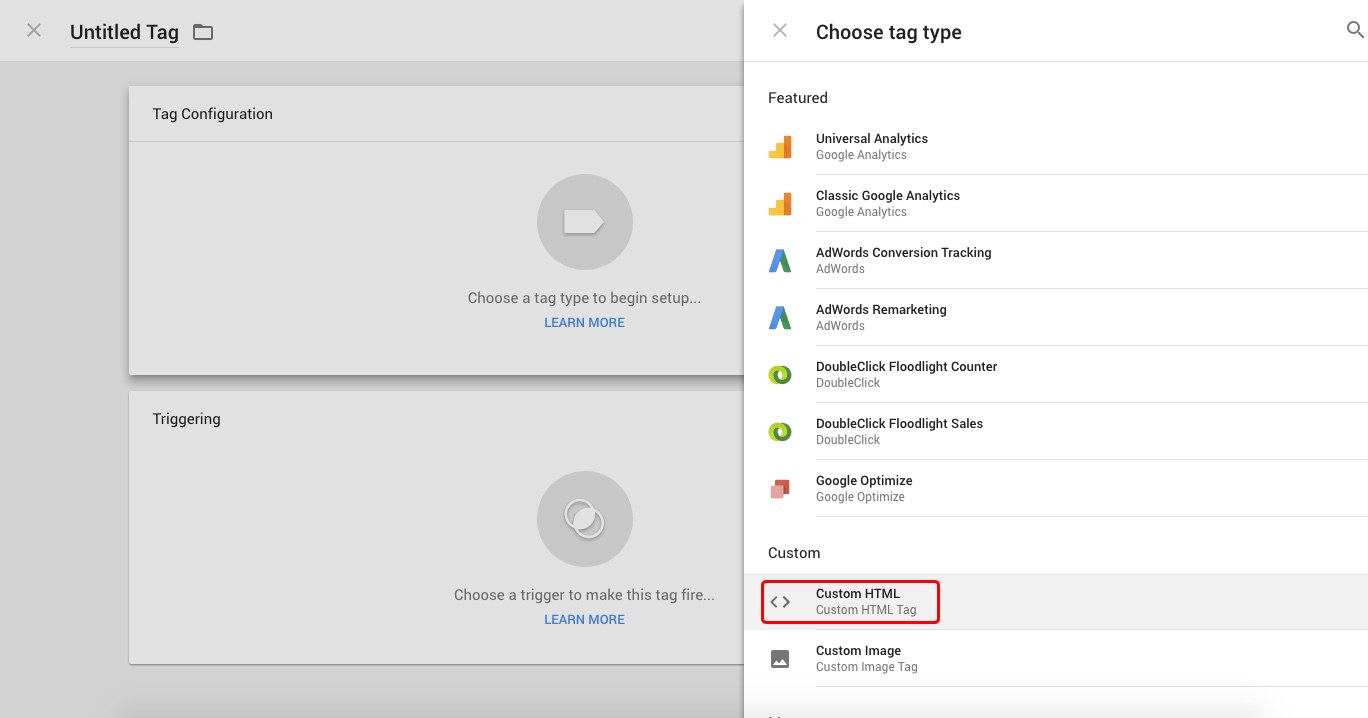Choose AdWords Conversion Tracking tag type
The width and height of the screenshot is (1368, 718).
[x=1056, y=261]
